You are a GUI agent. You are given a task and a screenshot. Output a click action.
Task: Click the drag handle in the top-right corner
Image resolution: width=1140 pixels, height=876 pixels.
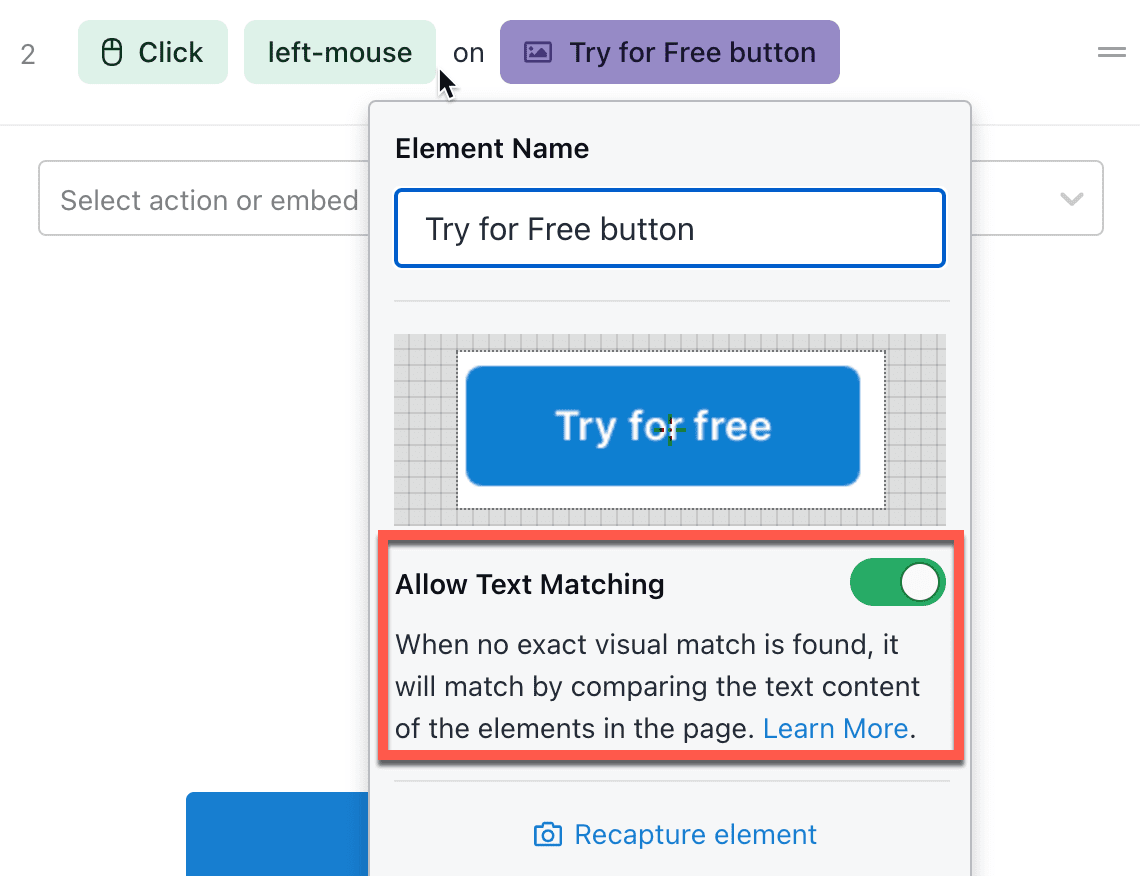click(x=1111, y=51)
